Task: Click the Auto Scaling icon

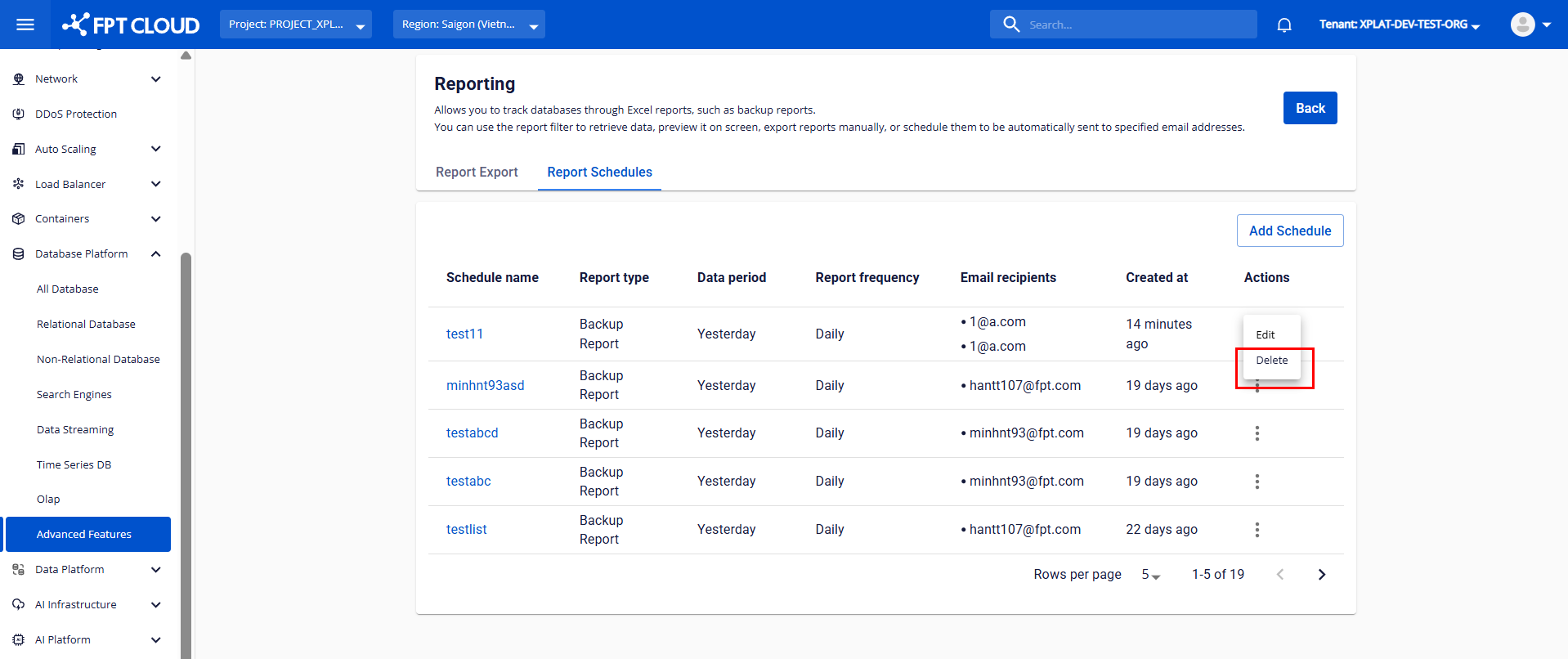Action: pos(19,150)
